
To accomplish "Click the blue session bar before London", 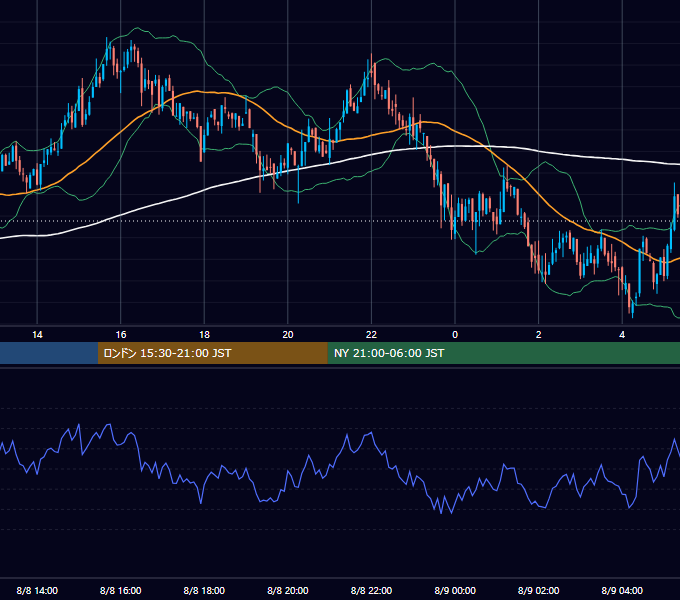I will click(x=49, y=353).
